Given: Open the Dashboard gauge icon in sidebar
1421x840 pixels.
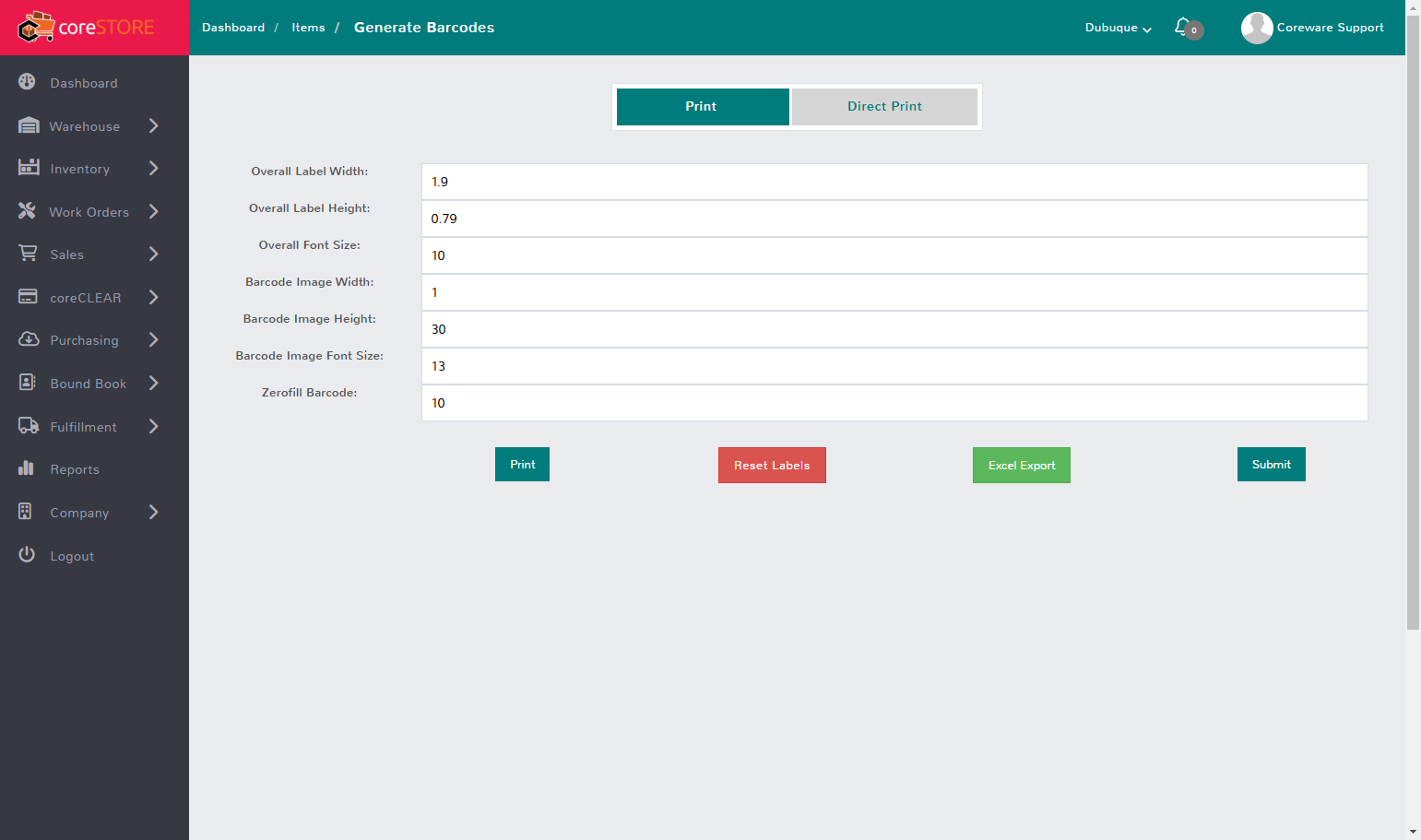Looking at the screenshot, I should [27, 82].
